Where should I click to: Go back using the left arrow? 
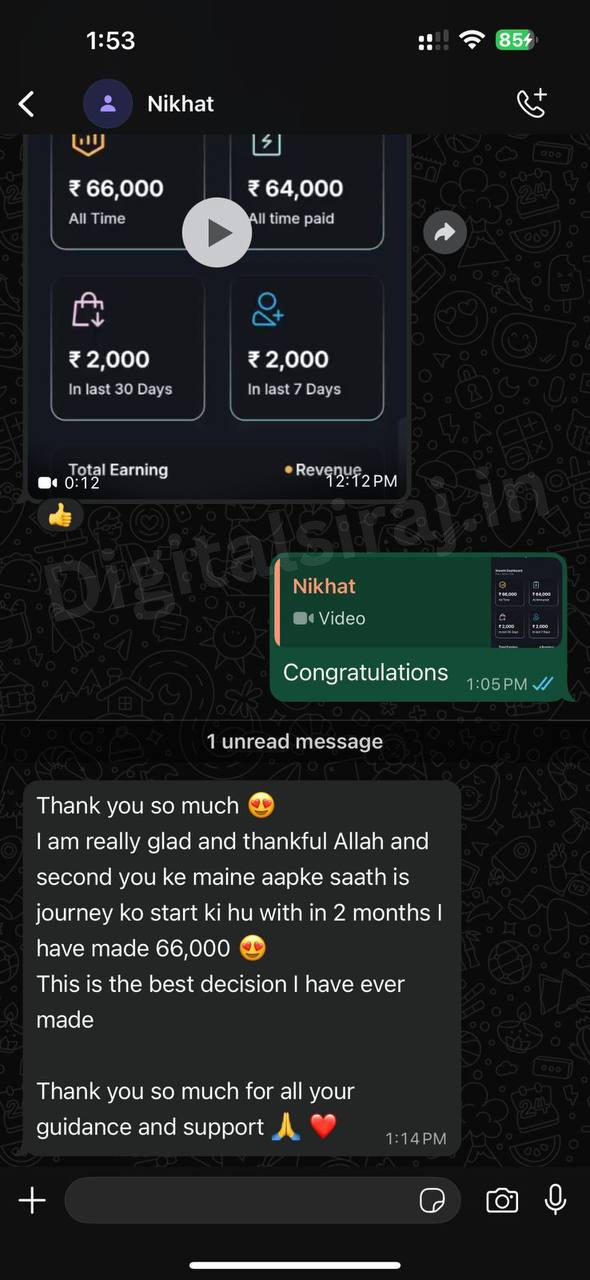pos(27,103)
